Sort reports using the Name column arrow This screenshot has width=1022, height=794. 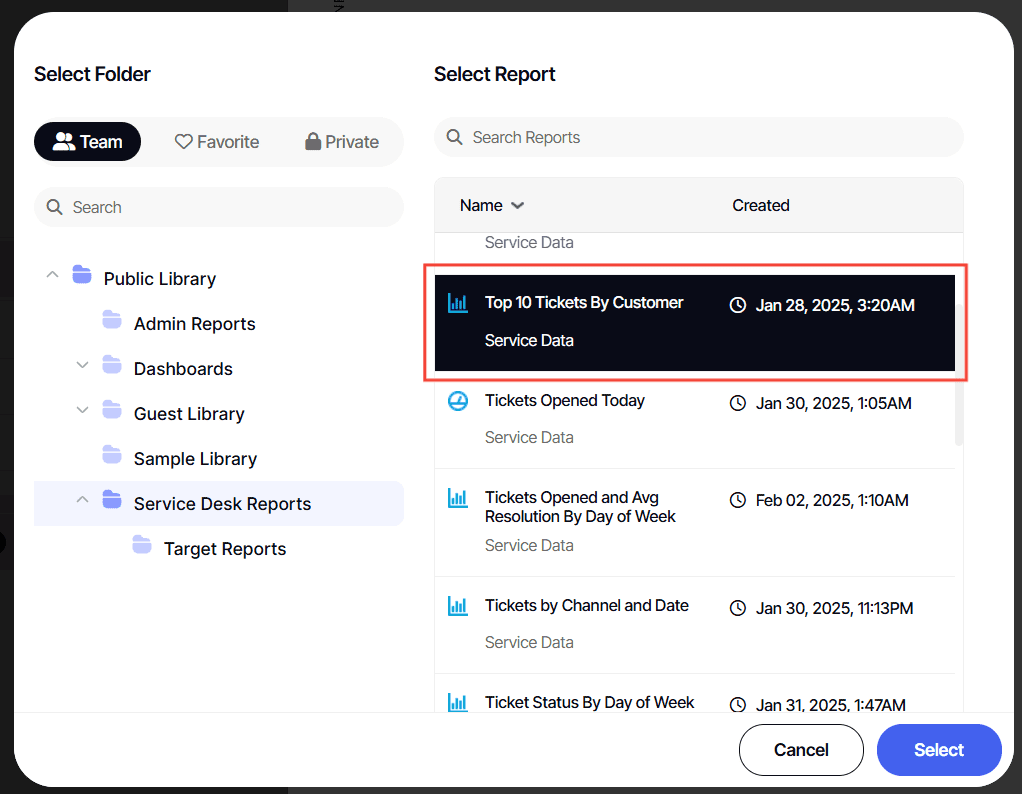[517, 206]
